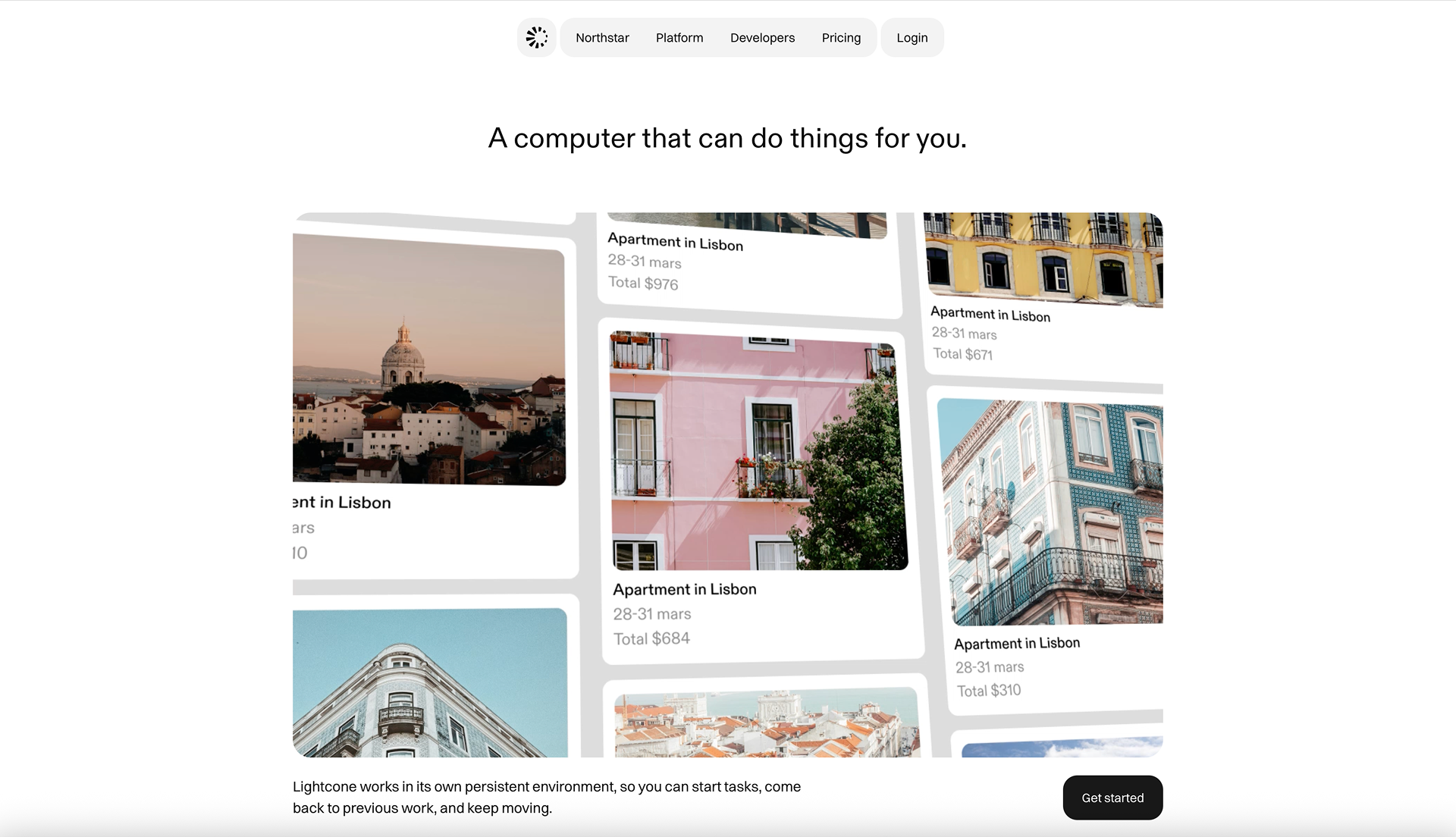Select the curved corner building photo

point(429,682)
